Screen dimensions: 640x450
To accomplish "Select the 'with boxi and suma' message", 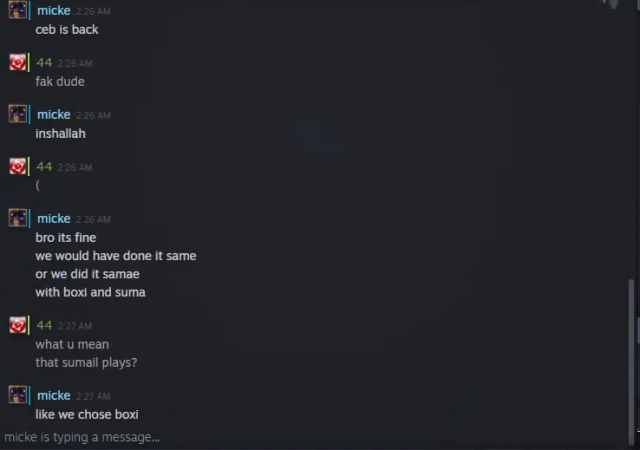I will pos(90,292).
